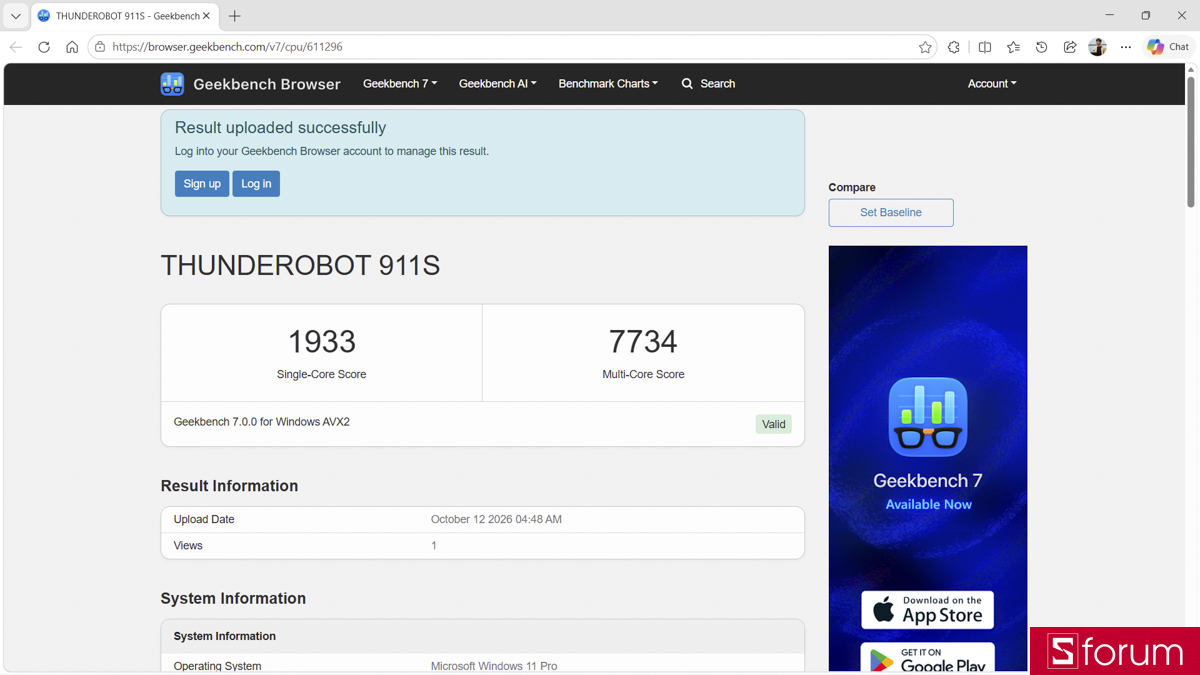Open new tab with plus icon
This screenshot has height=675, width=1200.
coord(235,16)
